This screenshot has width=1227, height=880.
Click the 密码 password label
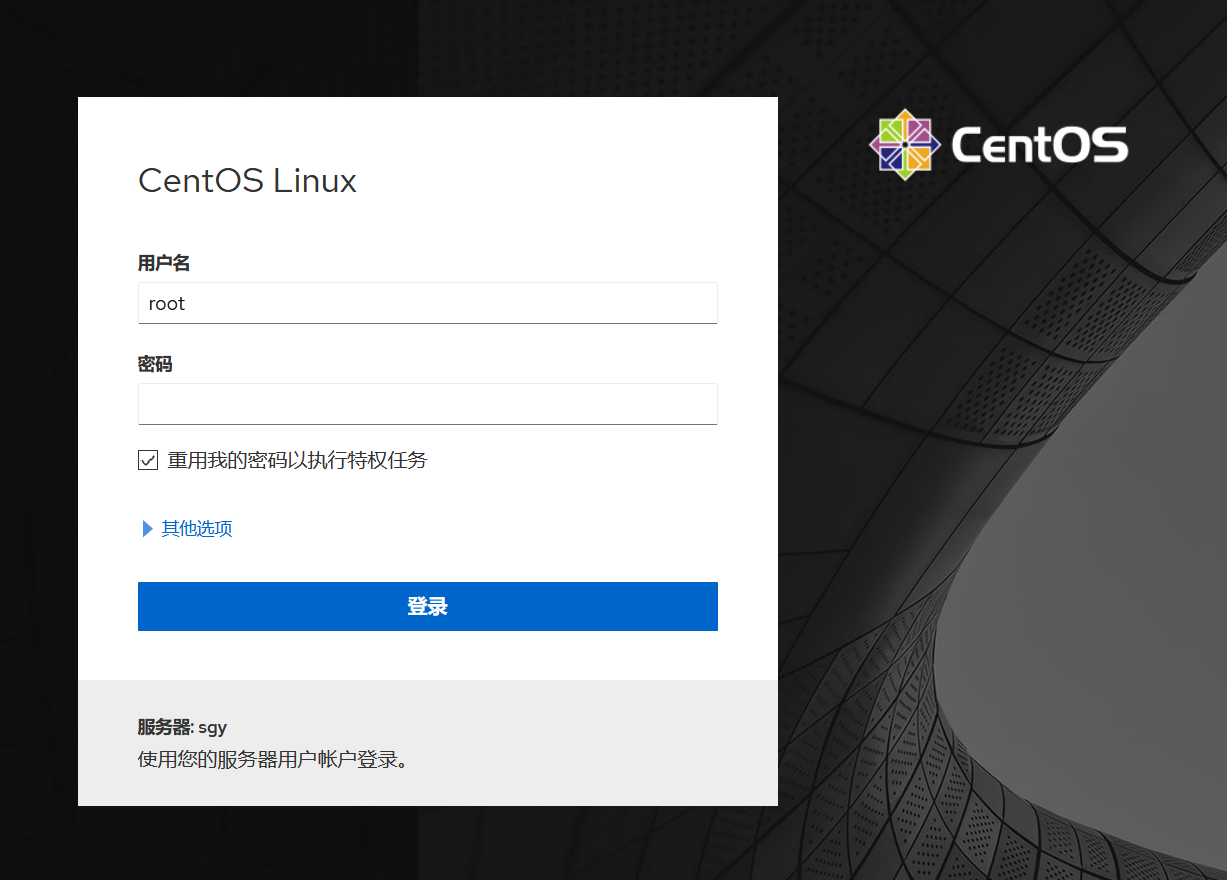155,364
